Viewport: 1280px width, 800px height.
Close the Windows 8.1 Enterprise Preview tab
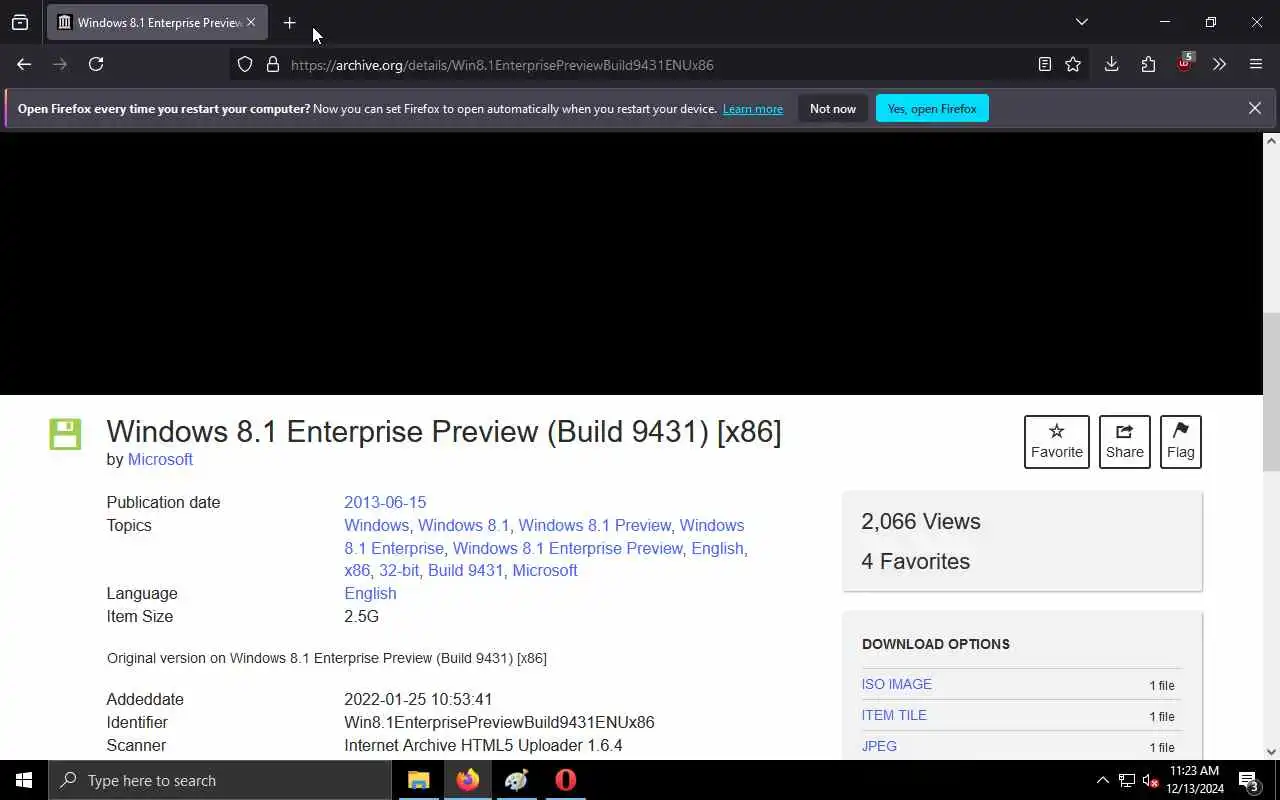tap(251, 22)
